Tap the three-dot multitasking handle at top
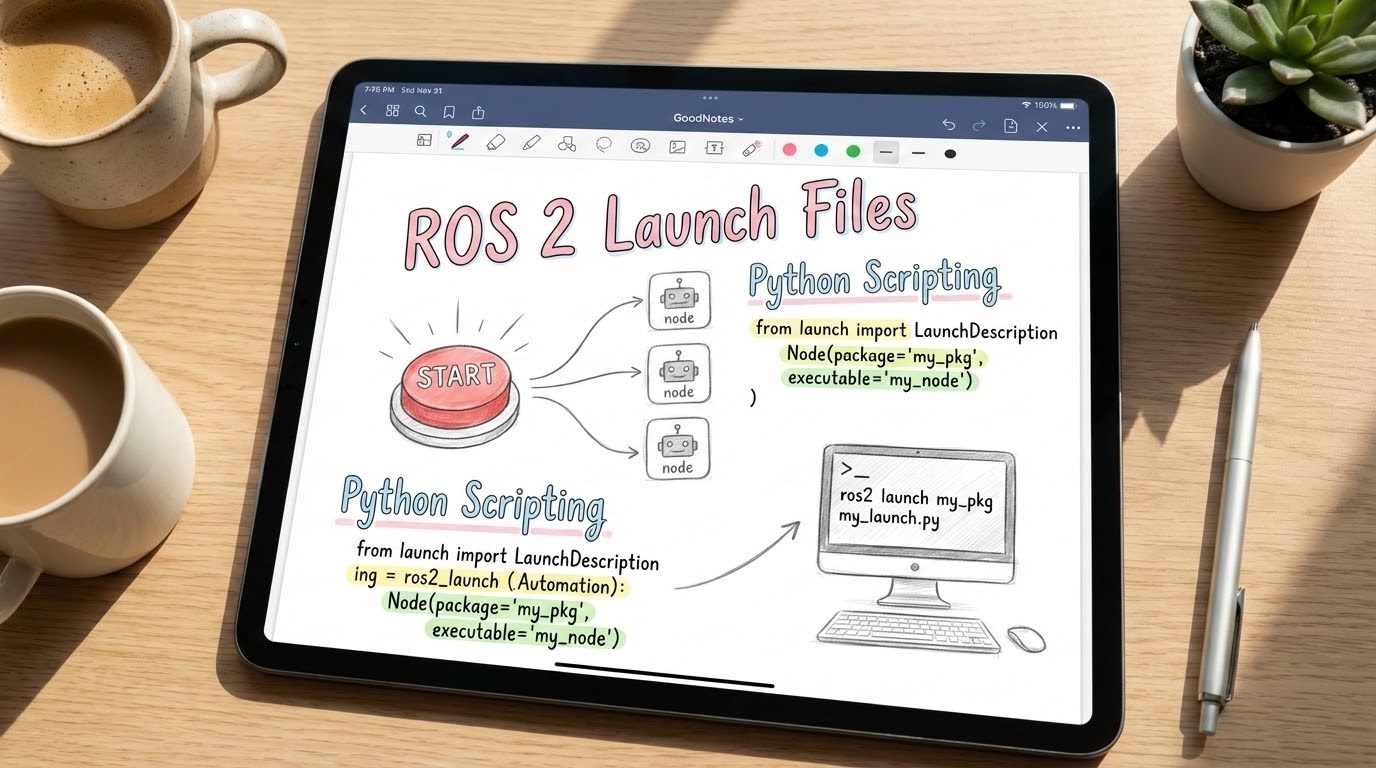The height and width of the screenshot is (768, 1376). (x=711, y=98)
